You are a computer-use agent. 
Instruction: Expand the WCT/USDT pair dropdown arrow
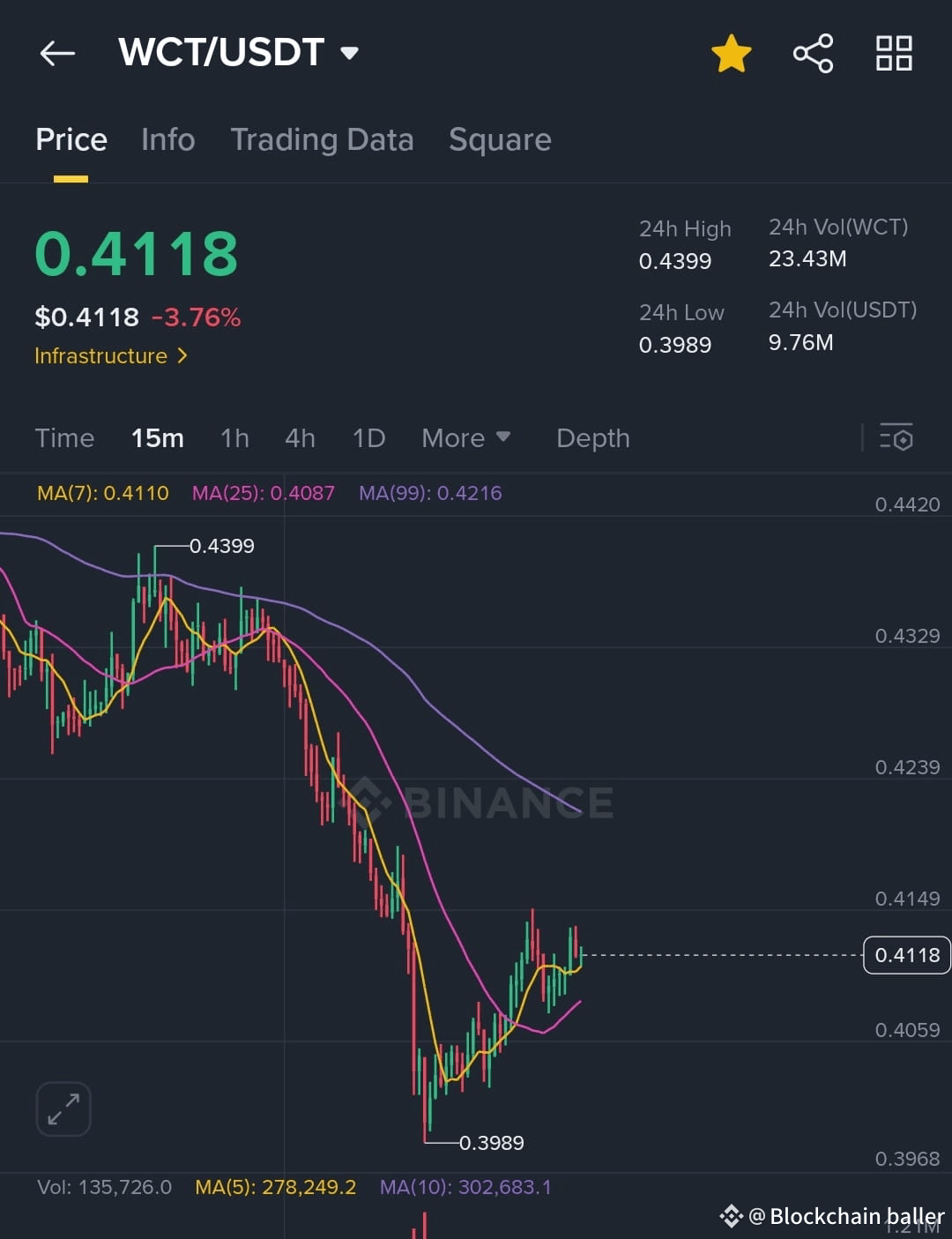350,53
